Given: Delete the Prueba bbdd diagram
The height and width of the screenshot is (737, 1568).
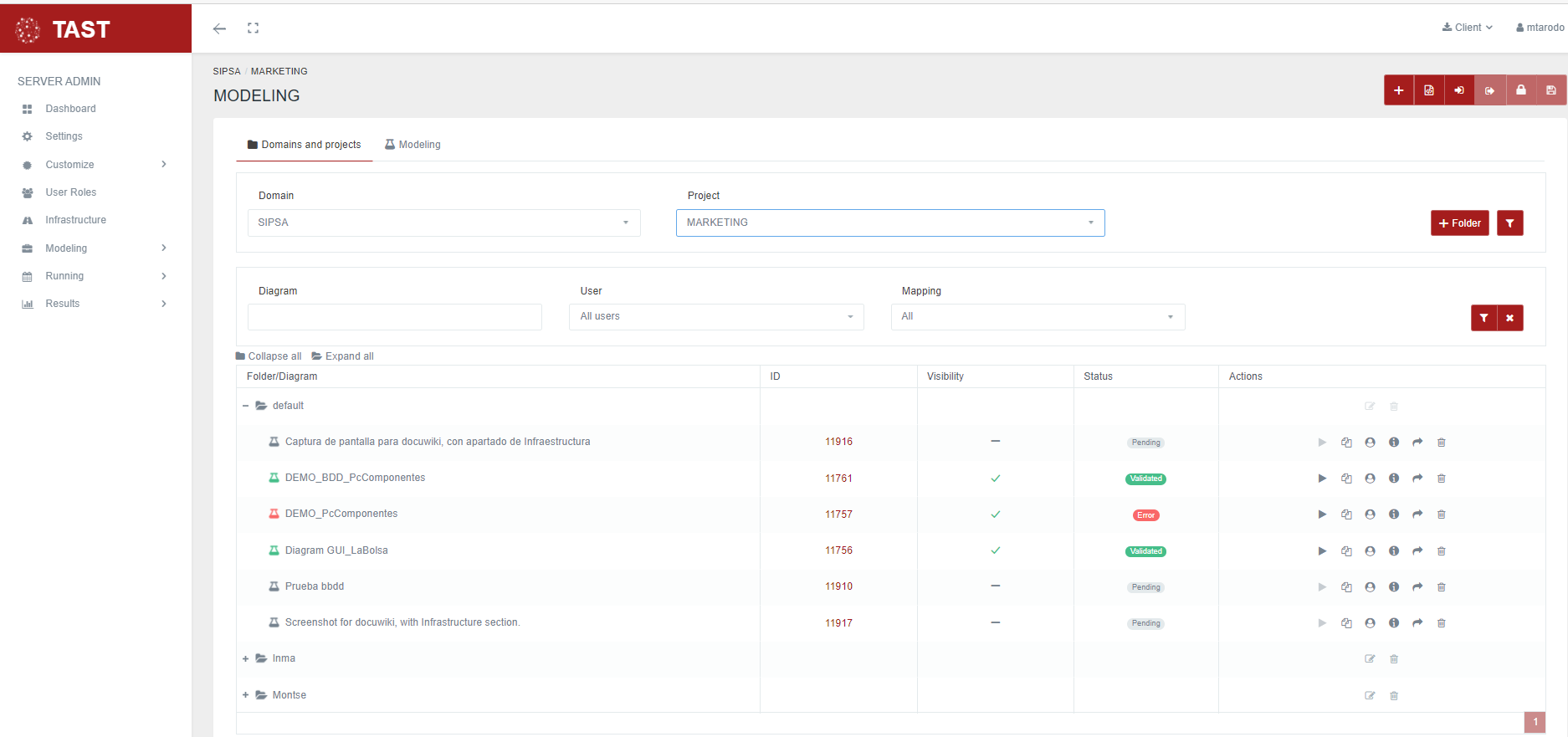Looking at the screenshot, I should (1441, 587).
